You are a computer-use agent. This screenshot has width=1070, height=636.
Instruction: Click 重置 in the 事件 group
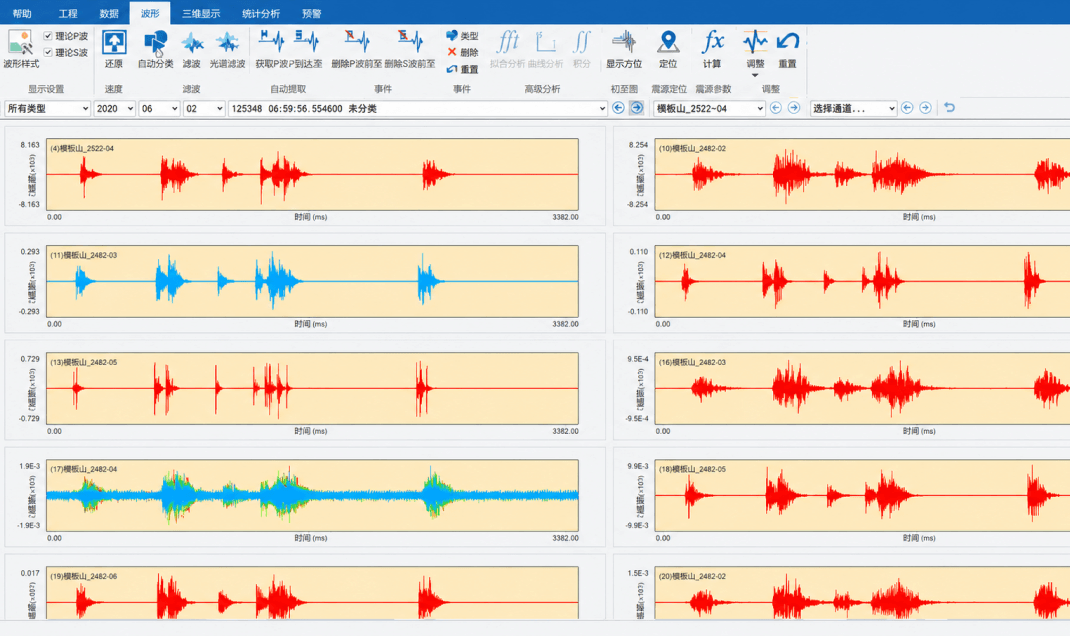coord(462,69)
